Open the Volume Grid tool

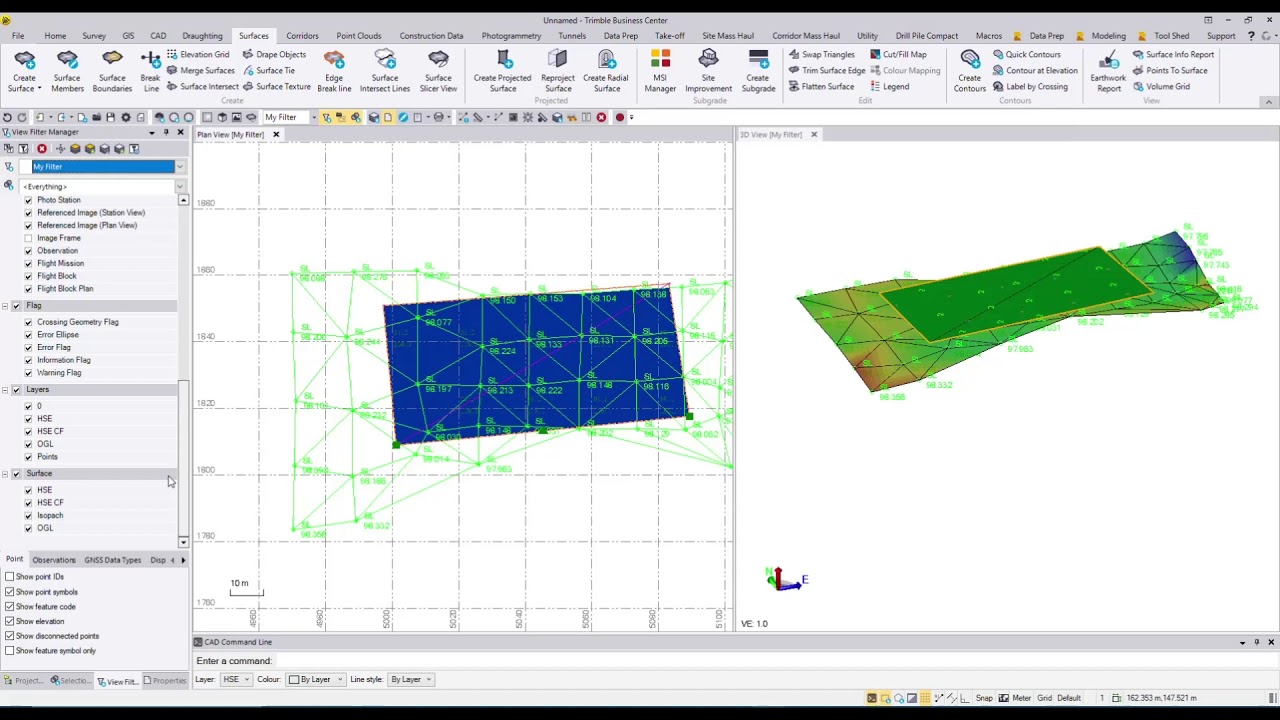(x=1161, y=86)
